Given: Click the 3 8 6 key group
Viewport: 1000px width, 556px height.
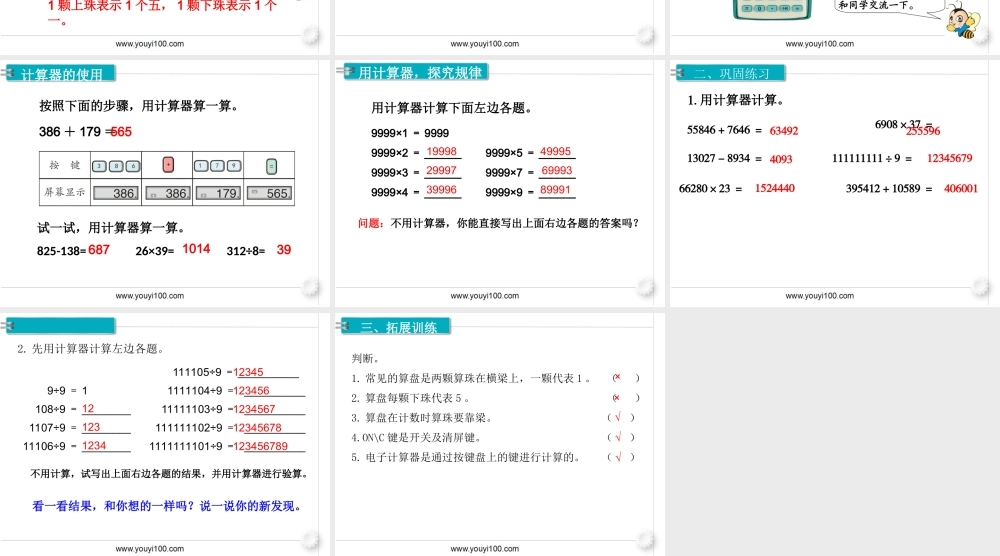Looking at the screenshot, I should coord(116,165).
